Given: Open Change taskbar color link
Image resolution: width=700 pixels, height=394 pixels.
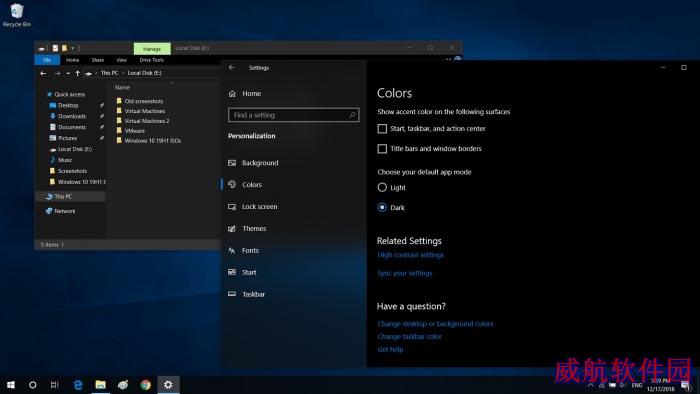Looking at the screenshot, I should click(x=409, y=336).
